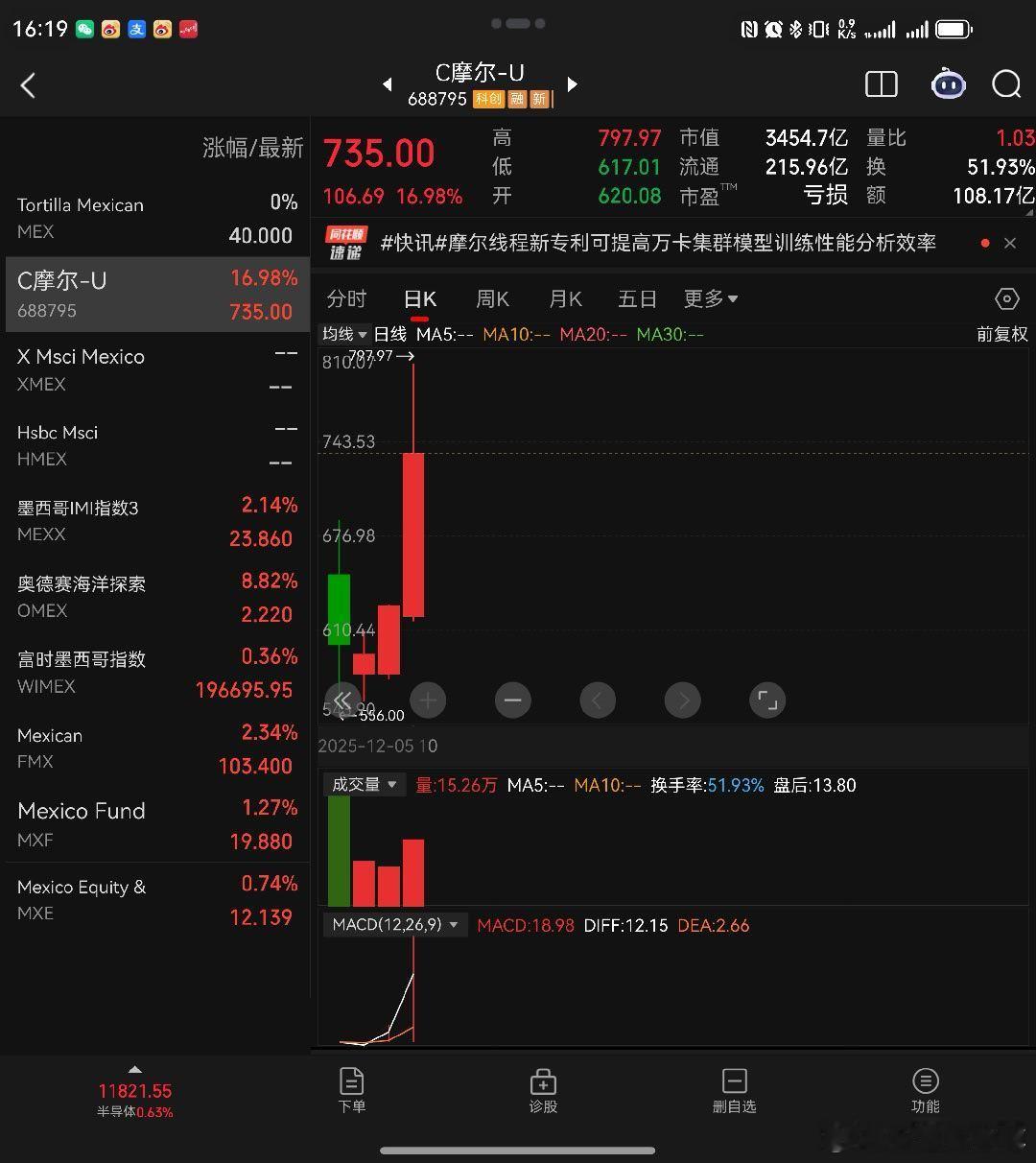
Task: Tap the 新 new-stock tag badge
Action: coord(539,99)
